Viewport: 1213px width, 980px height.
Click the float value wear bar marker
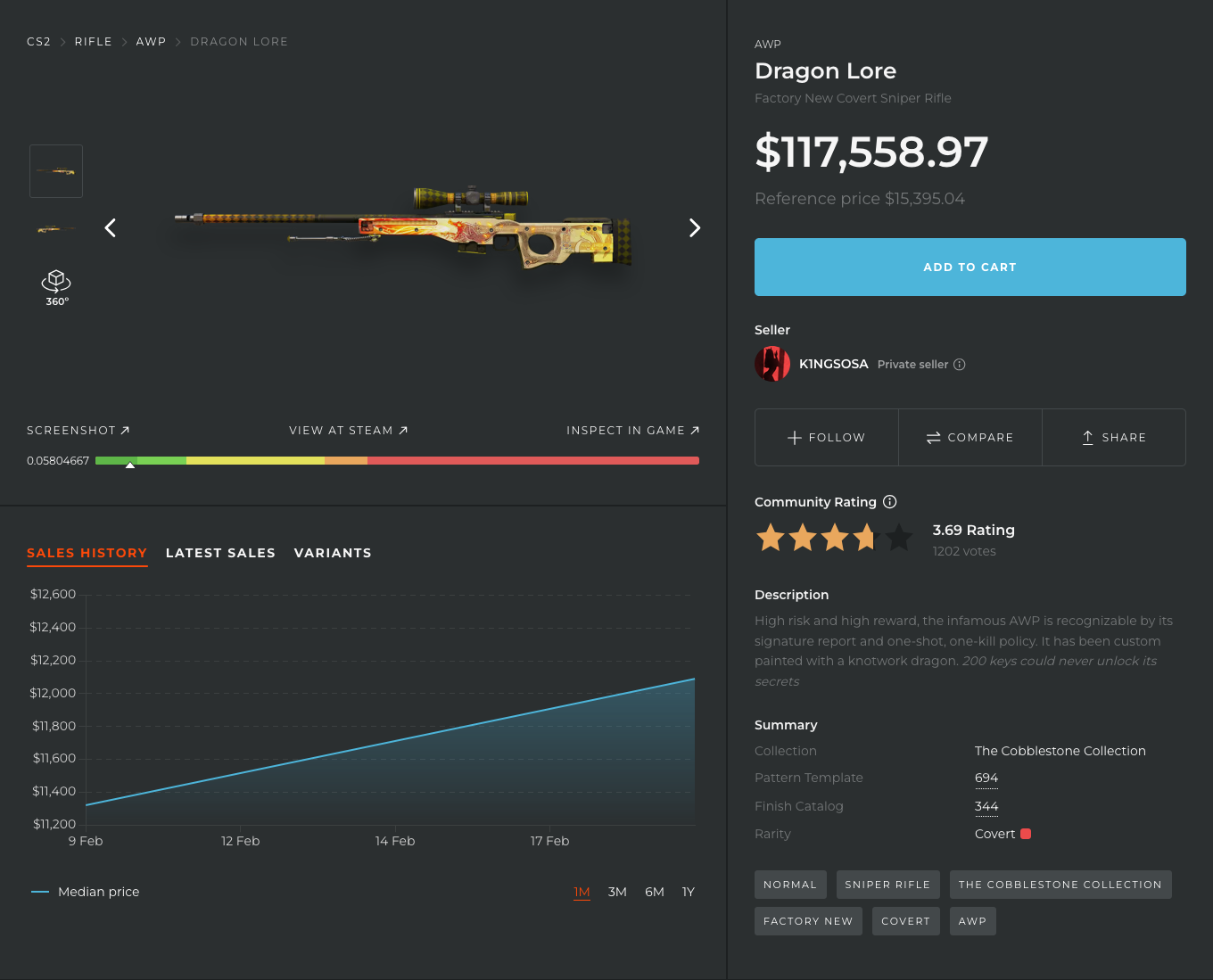pyautogui.click(x=130, y=465)
